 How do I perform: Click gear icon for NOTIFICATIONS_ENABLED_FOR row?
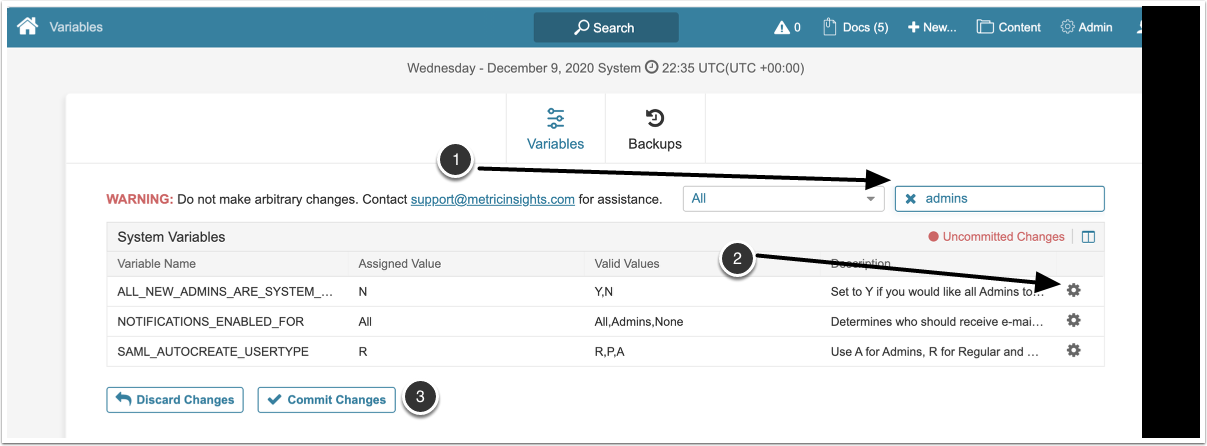click(1074, 321)
